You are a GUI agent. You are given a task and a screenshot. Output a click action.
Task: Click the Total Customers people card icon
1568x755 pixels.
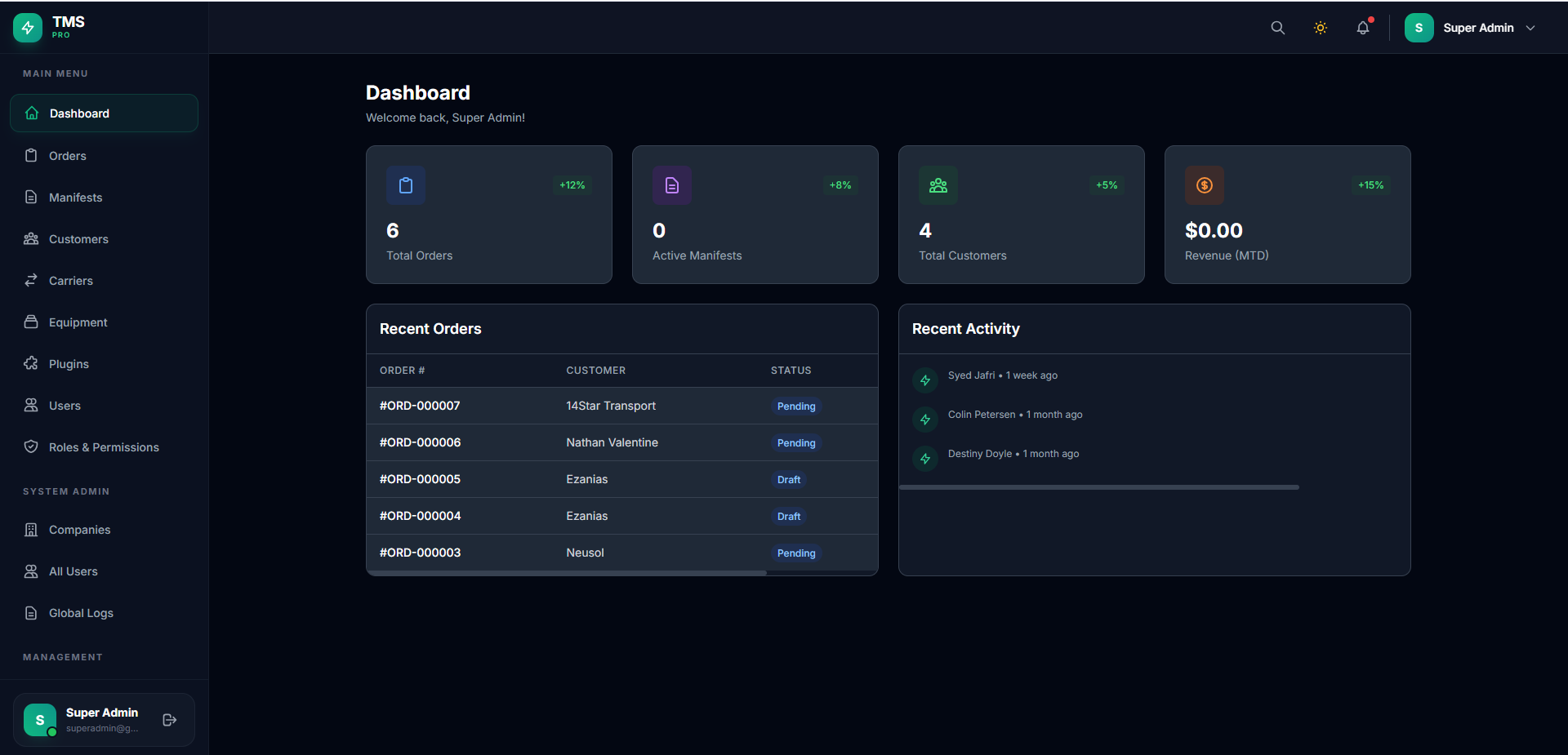click(938, 185)
